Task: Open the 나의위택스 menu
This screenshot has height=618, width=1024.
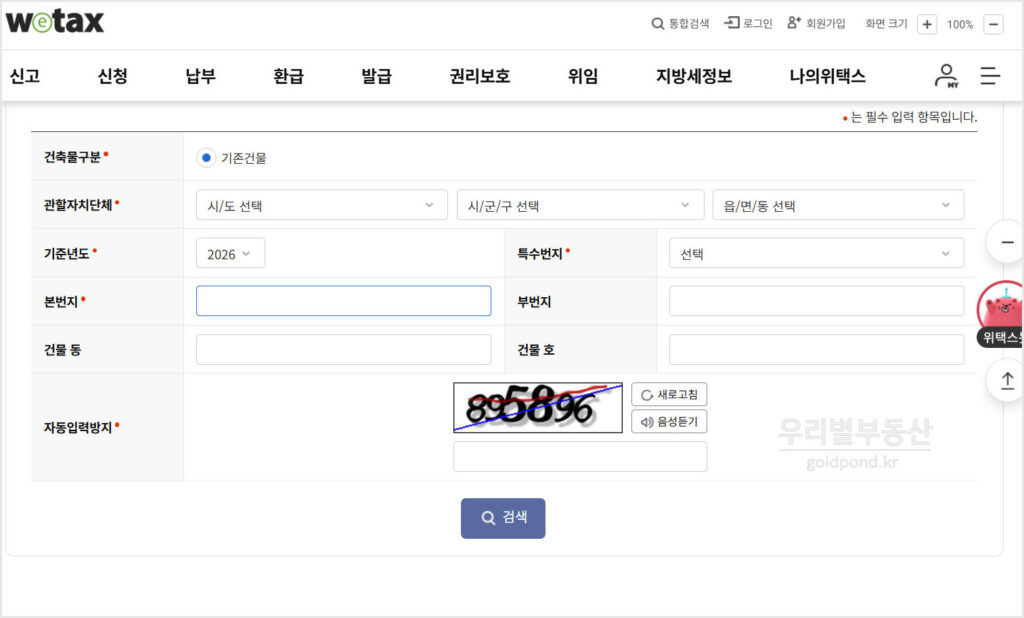Action: click(x=827, y=76)
